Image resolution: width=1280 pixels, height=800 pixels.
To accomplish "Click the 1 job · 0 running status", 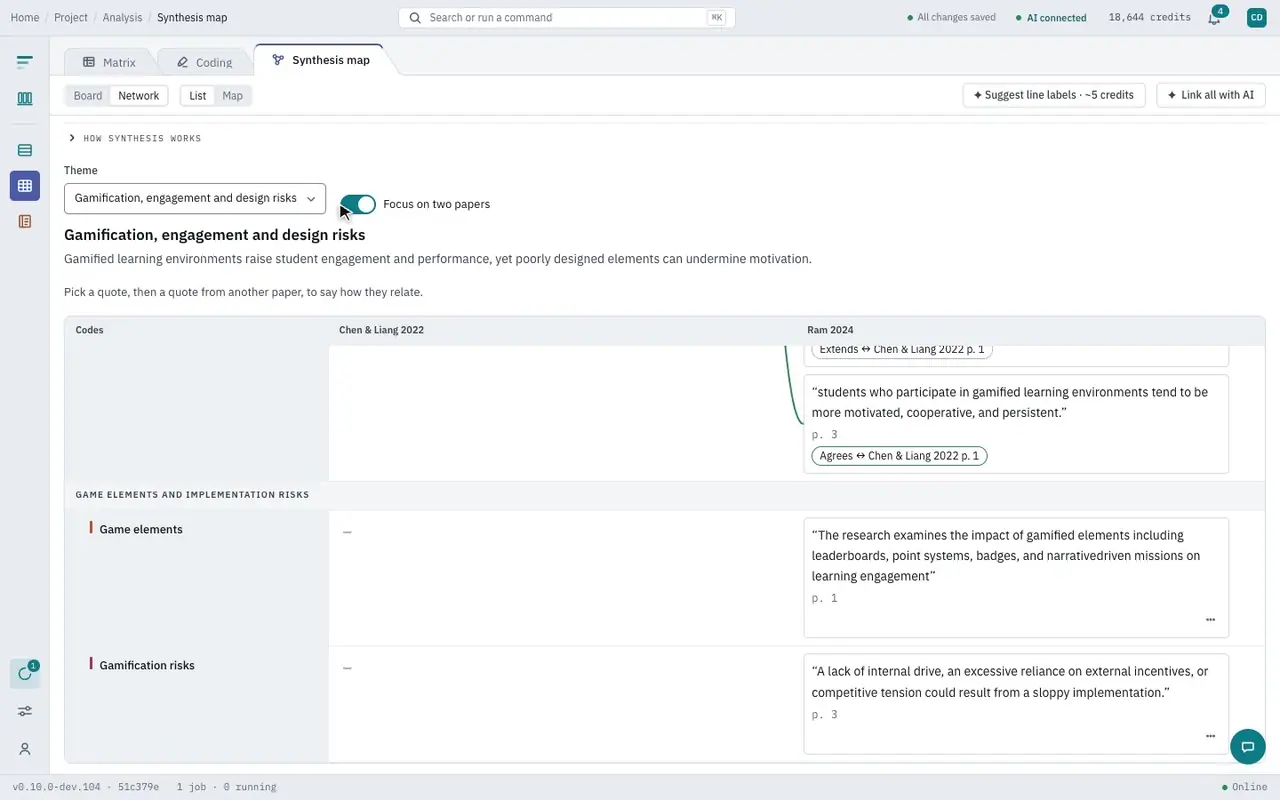I will pos(226,787).
